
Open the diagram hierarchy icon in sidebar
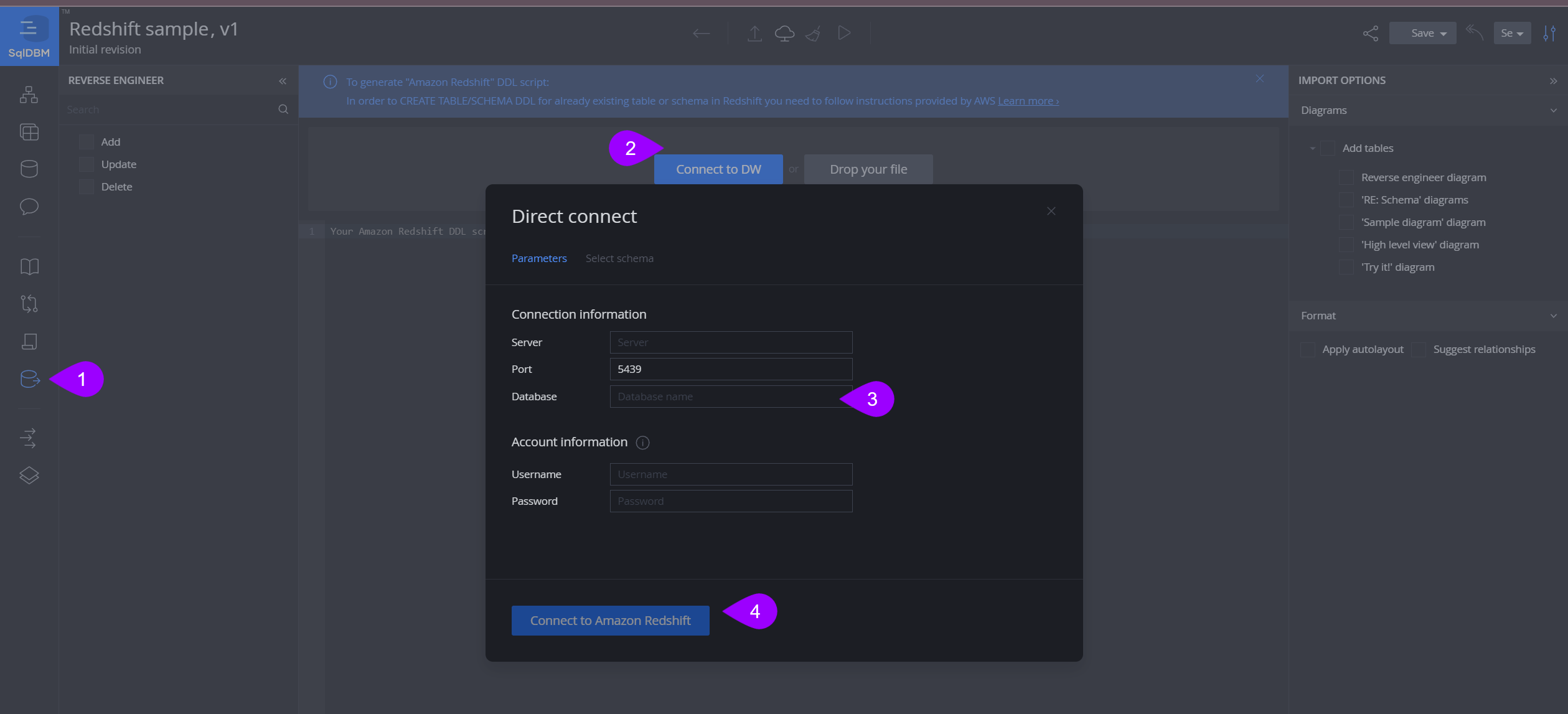click(29, 95)
